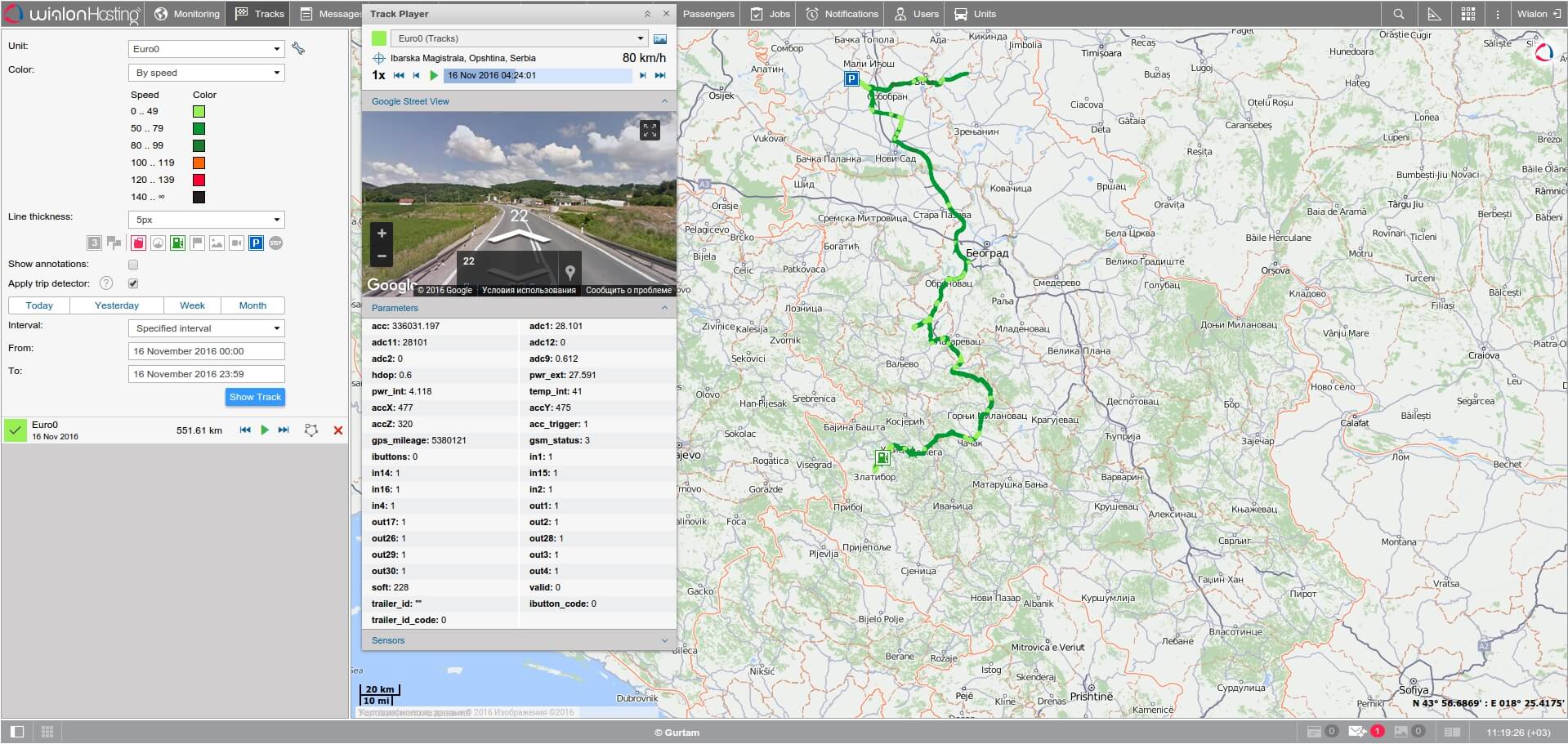Toggle speedometer marker icon
This screenshot has width=1568, height=744.
(x=158, y=243)
